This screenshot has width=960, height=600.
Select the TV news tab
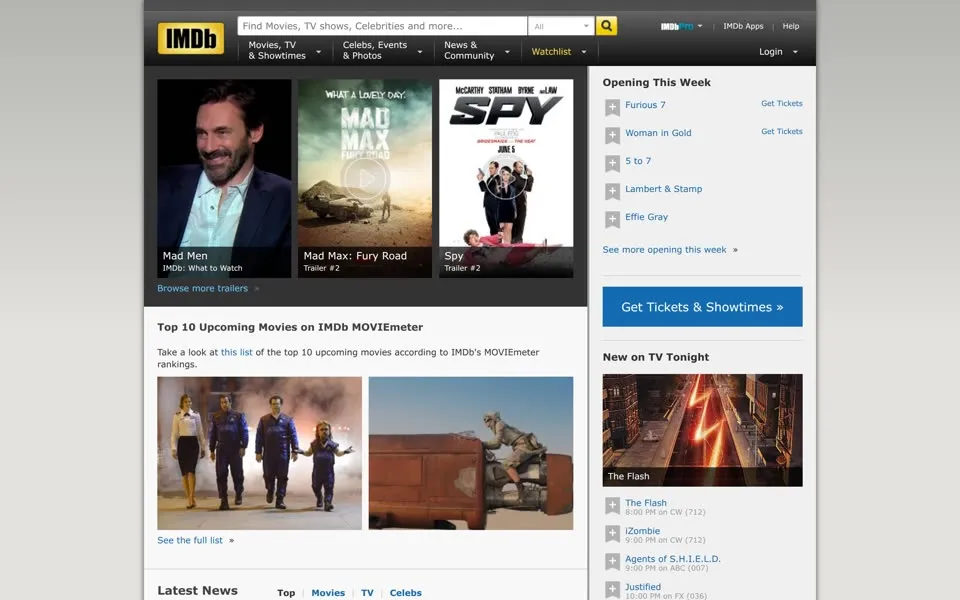pos(367,593)
